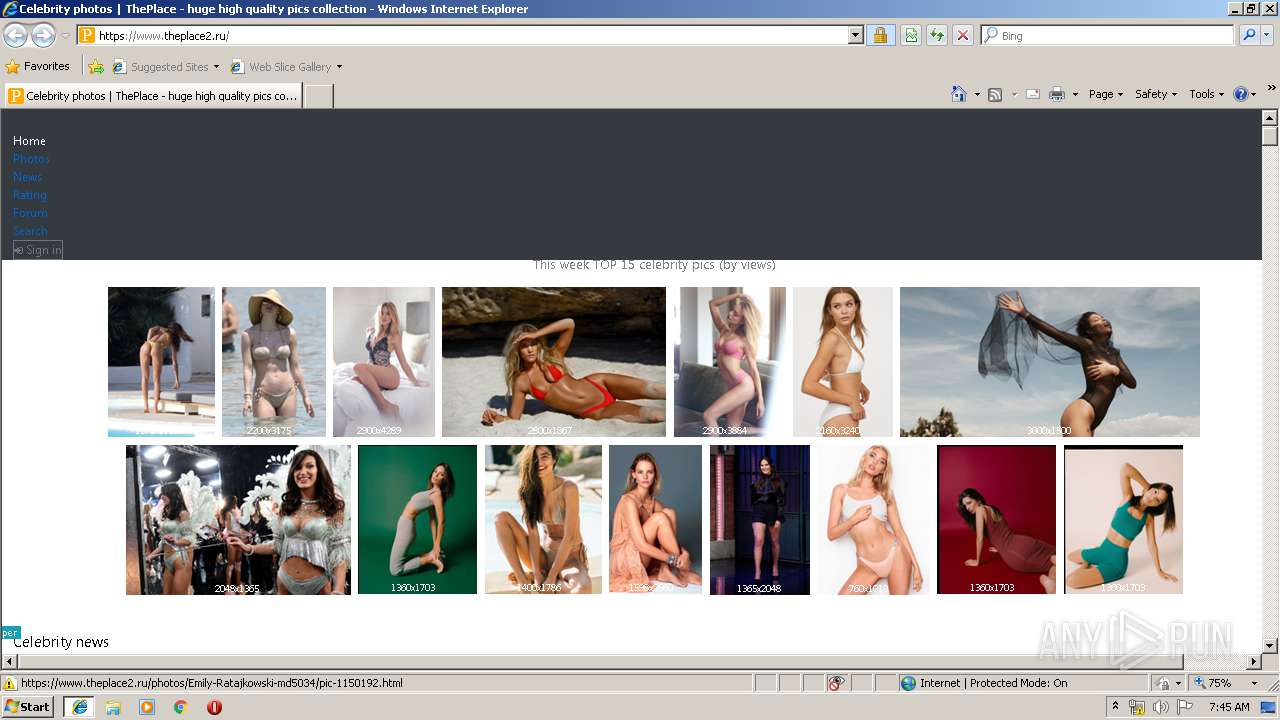Screen dimensions: 1280x720
Task: Open Windows Explorer folder in taskbar
Action: (113, 707)
